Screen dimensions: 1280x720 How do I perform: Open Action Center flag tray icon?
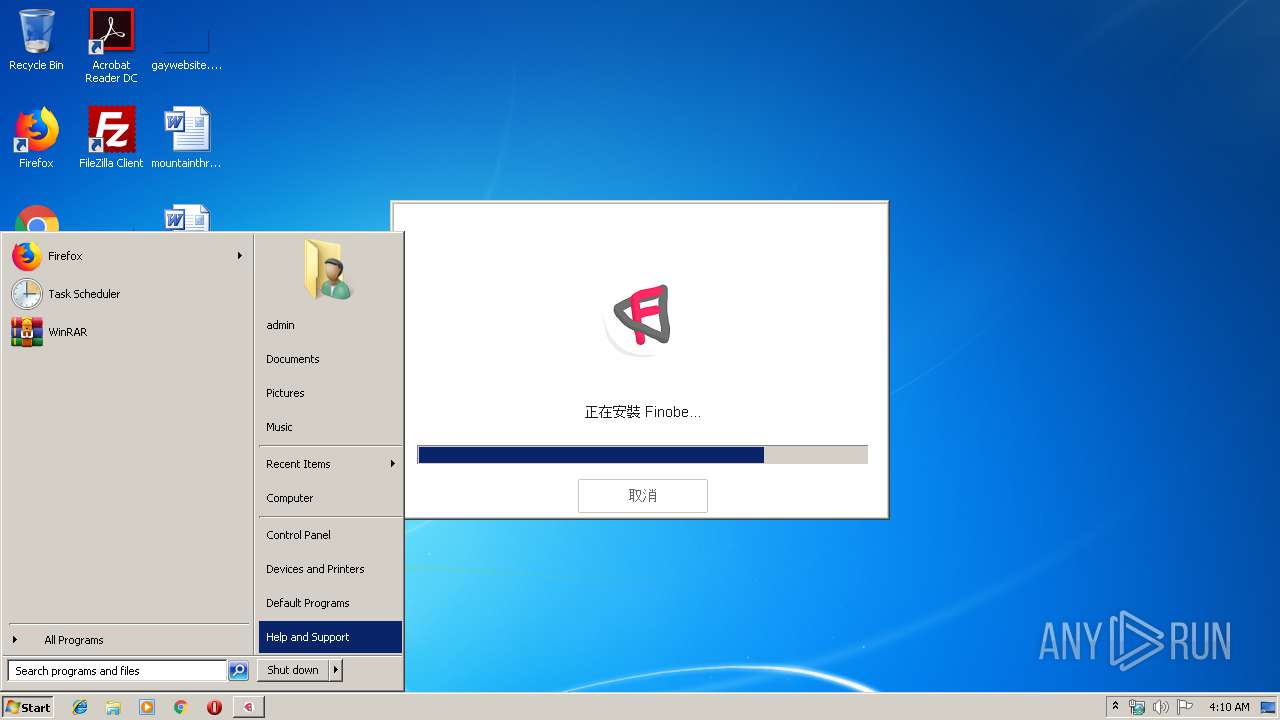point(1185,707)
